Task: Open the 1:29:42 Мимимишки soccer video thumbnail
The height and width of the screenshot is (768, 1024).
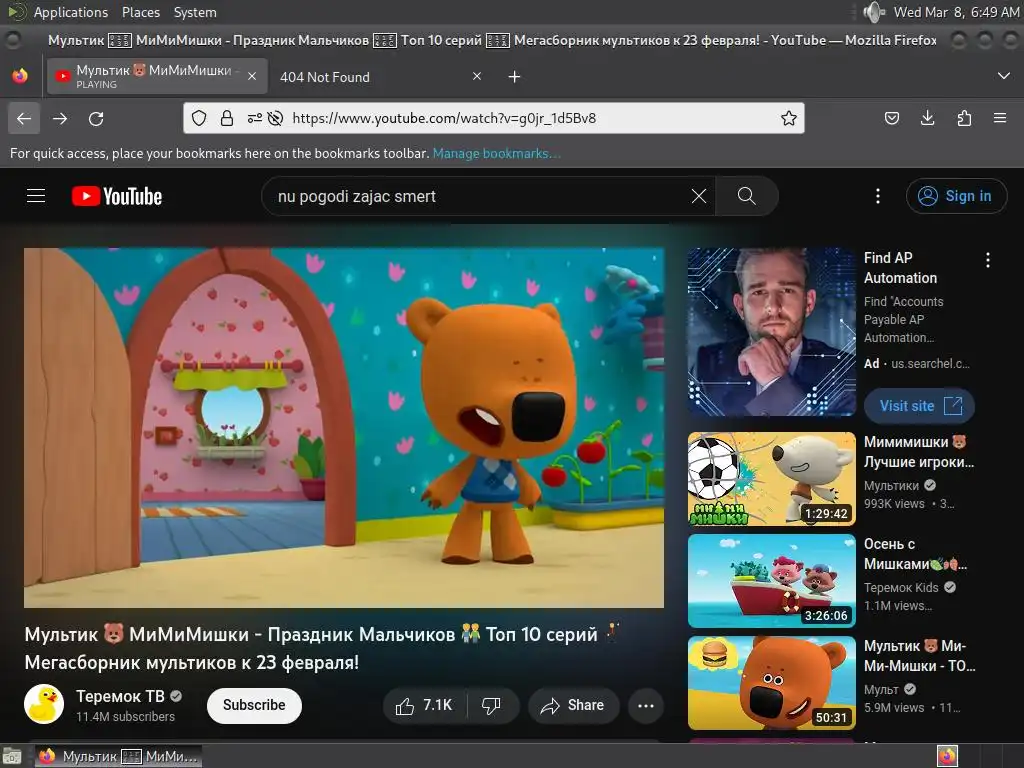Action: click(x=771, y=479)
